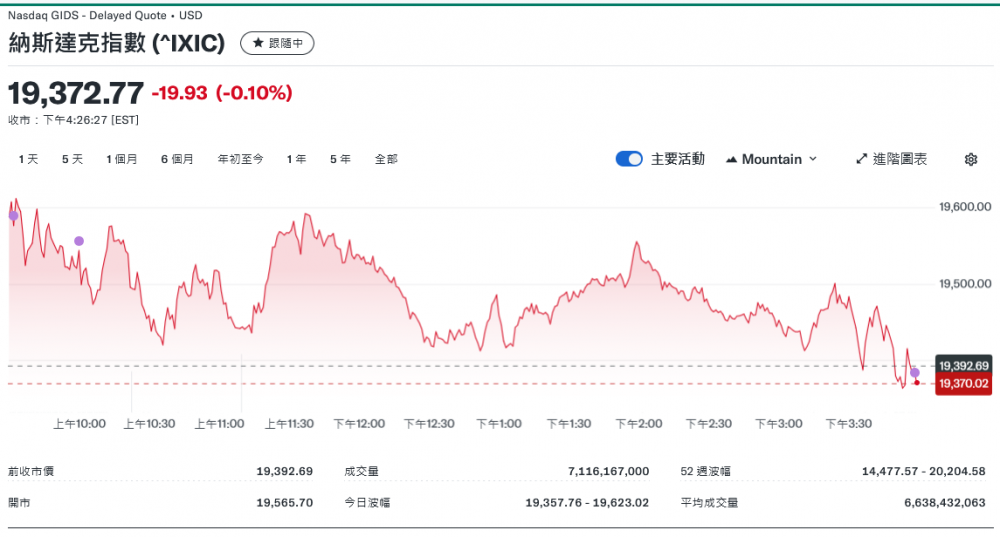1000x537 pixels.
Task: Click the 19,392.69 previous close price tag
Action: coord(963,365)
